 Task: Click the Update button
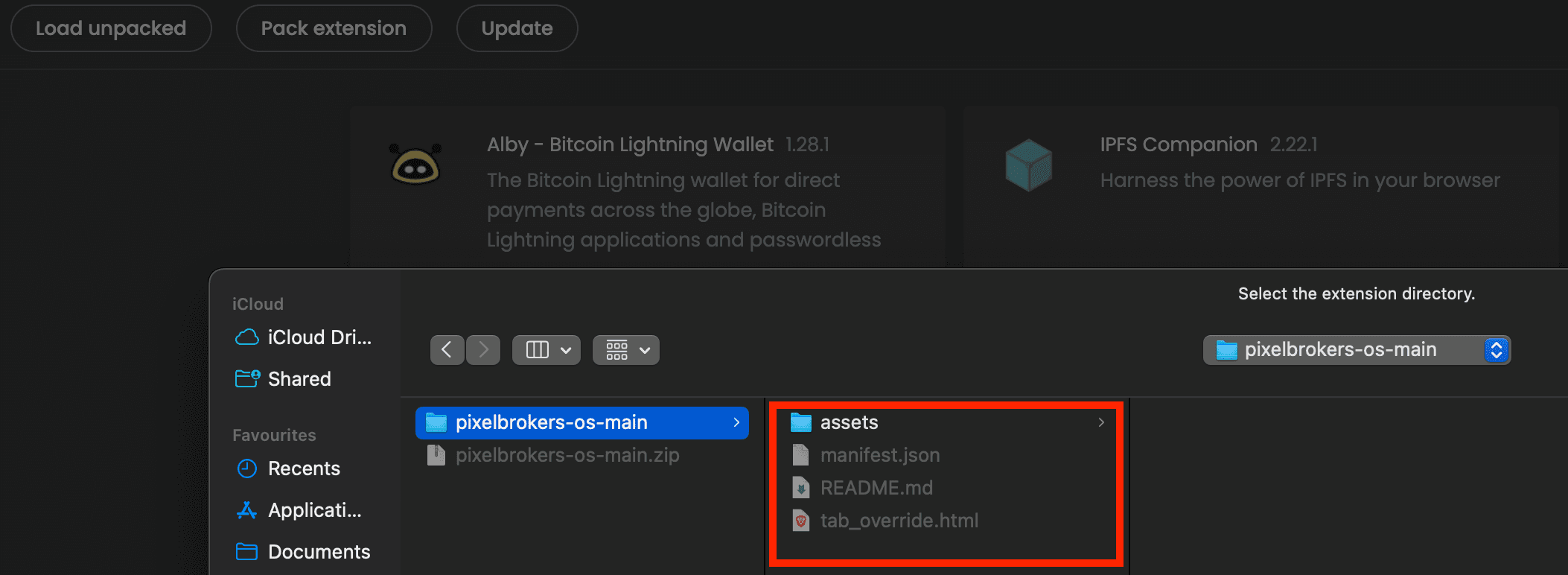[517, 28]
